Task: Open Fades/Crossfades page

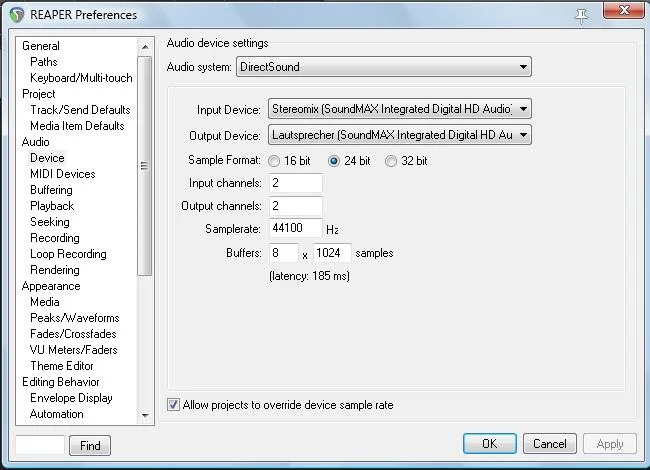Action: (73, 334)
